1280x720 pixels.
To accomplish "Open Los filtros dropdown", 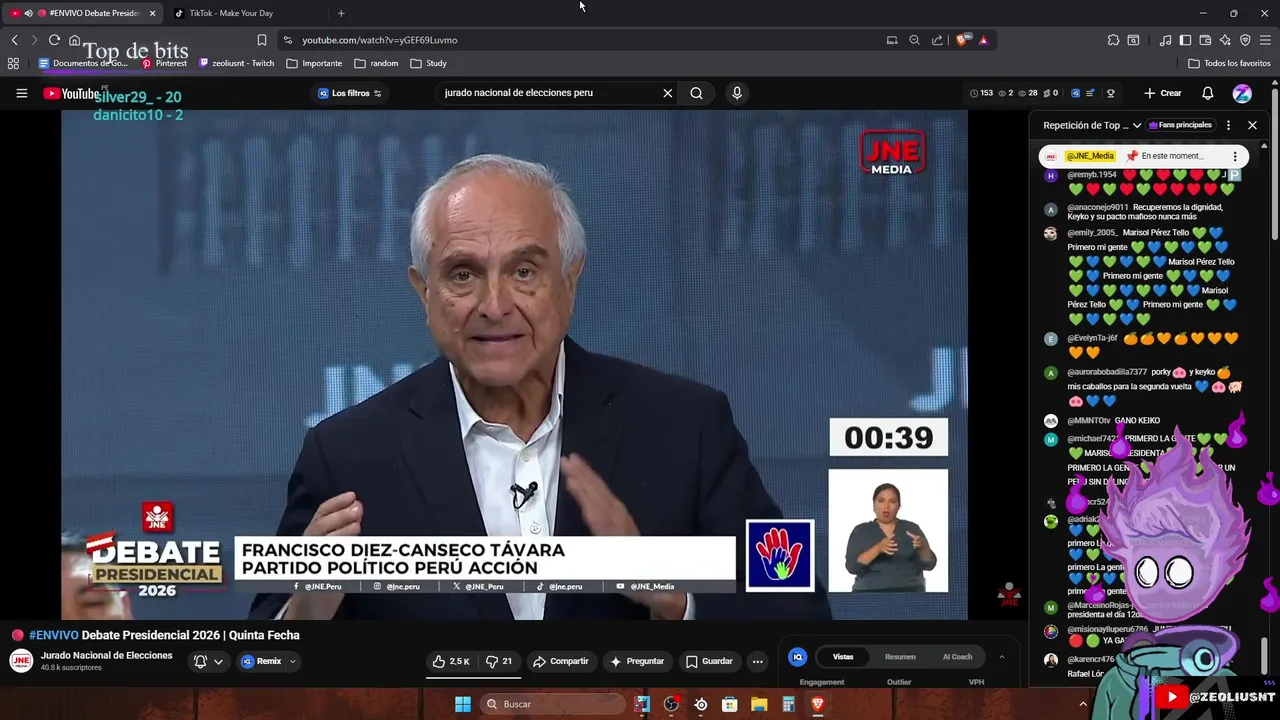I will click(350, 93).
